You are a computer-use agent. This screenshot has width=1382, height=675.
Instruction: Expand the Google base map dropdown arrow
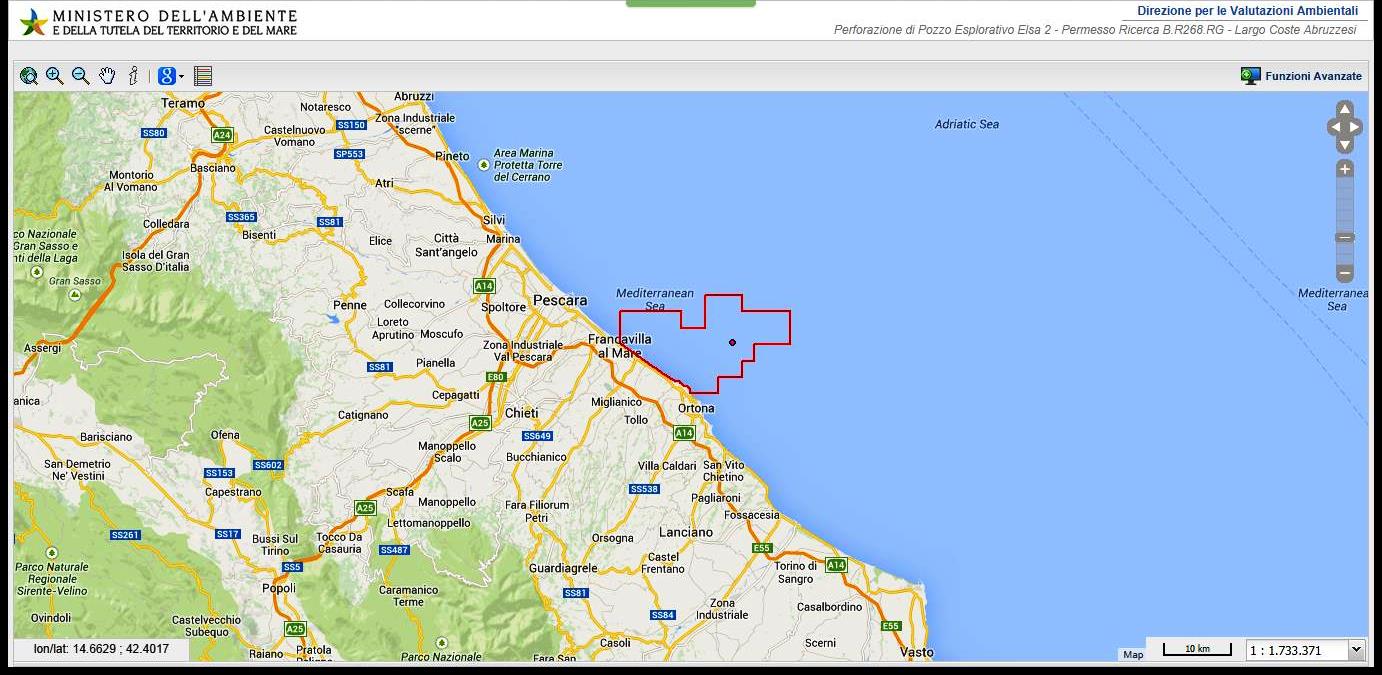[182, 77]
